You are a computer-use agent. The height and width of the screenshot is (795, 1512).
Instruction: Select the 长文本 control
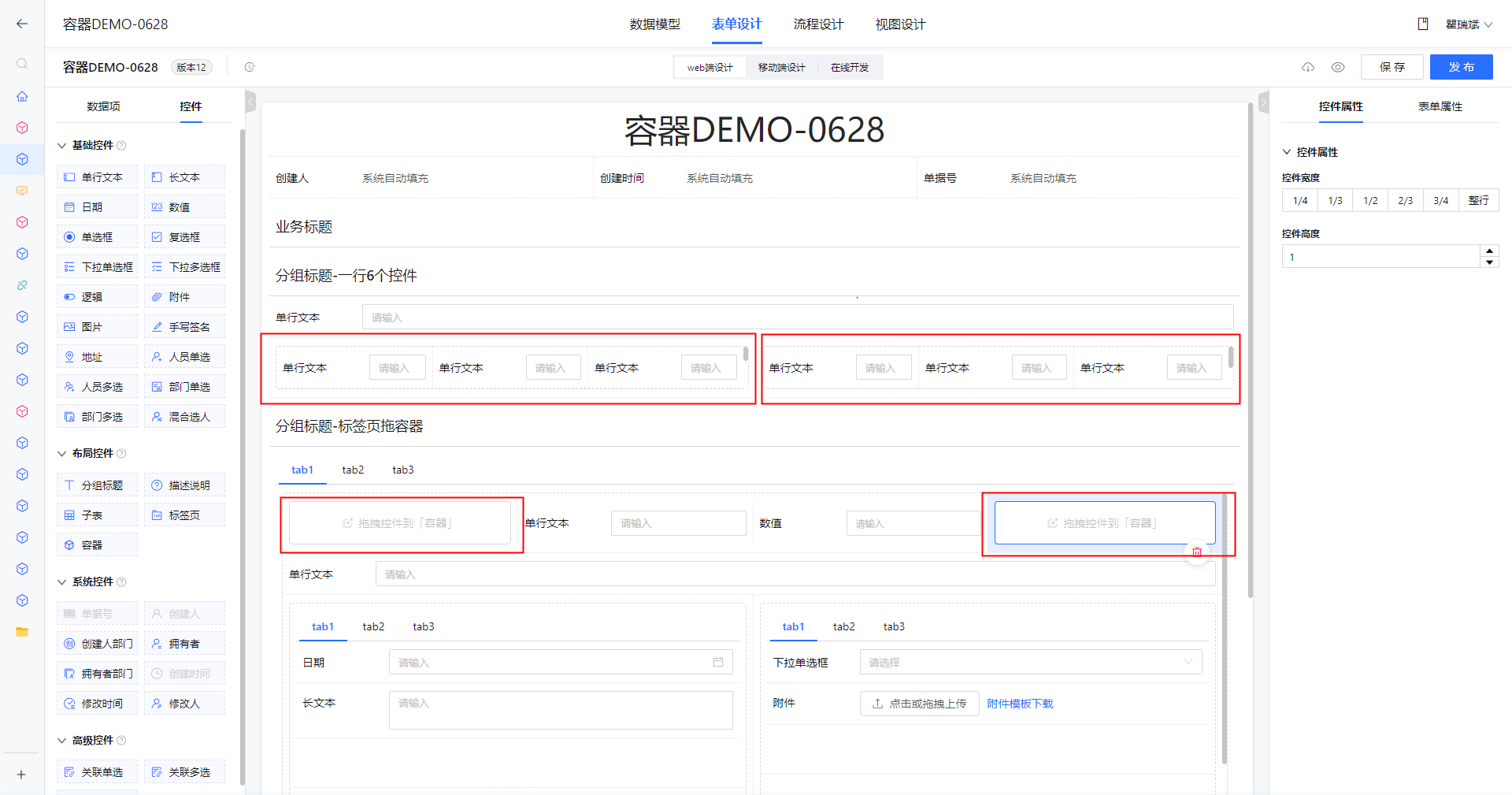(184, 177)
